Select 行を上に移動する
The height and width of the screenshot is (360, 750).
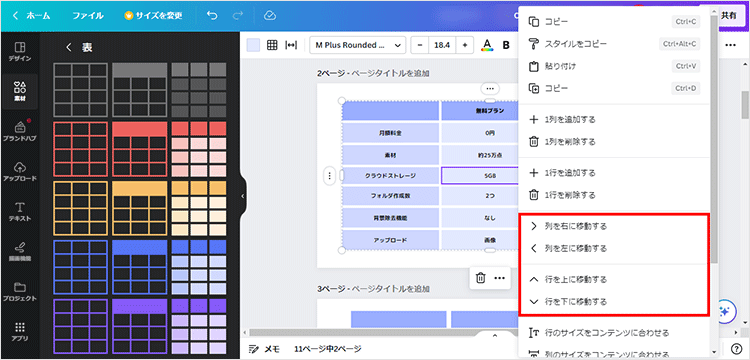coord(614,279)
